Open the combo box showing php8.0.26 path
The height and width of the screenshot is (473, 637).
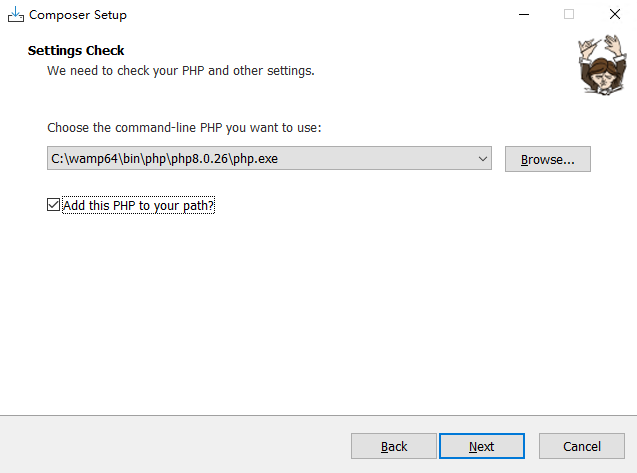pos(270,159)
